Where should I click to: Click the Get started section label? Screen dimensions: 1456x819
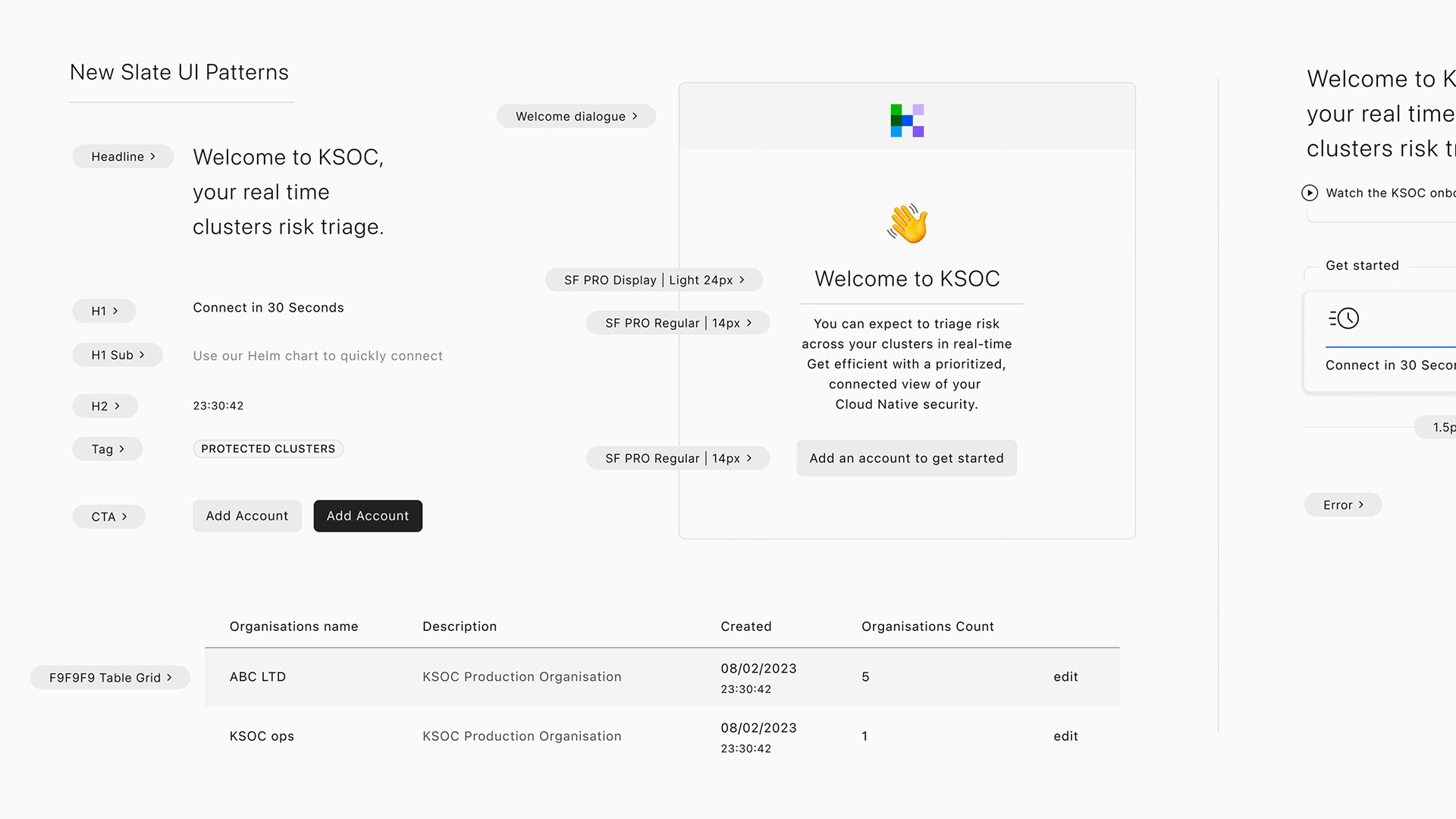click(1362, 265)
